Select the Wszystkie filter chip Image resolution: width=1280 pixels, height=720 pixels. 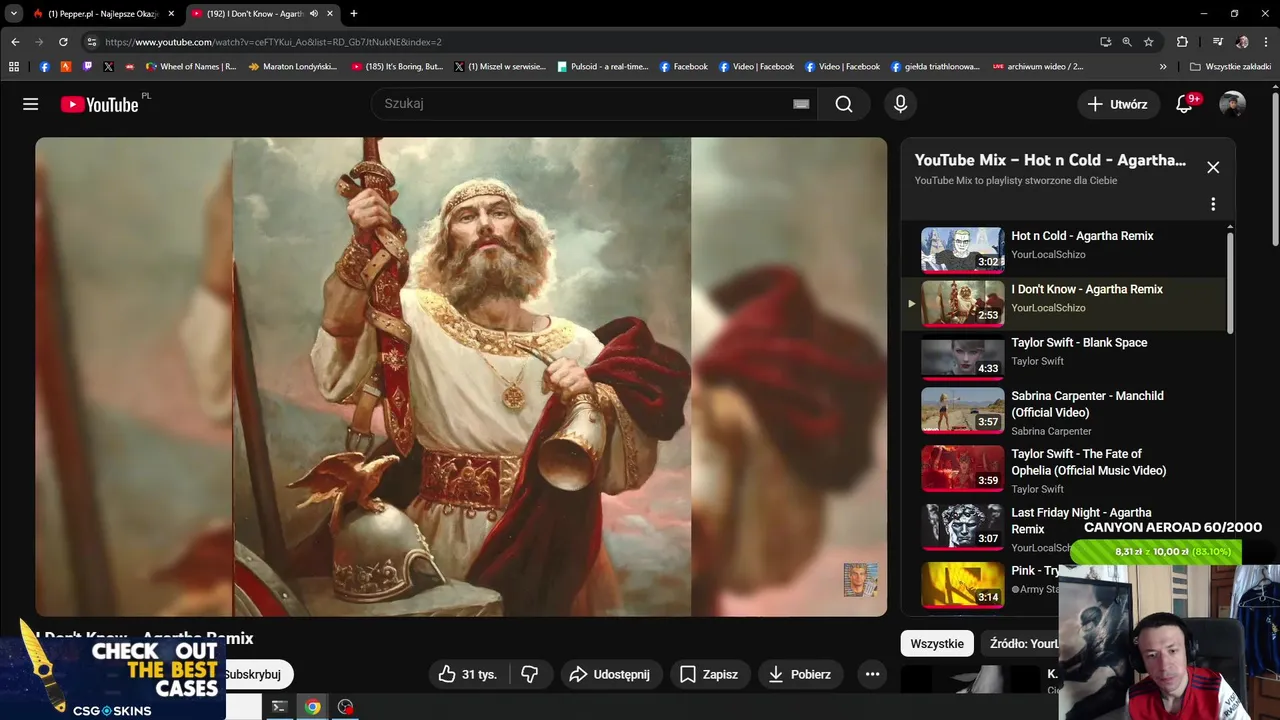pos(937,644)
